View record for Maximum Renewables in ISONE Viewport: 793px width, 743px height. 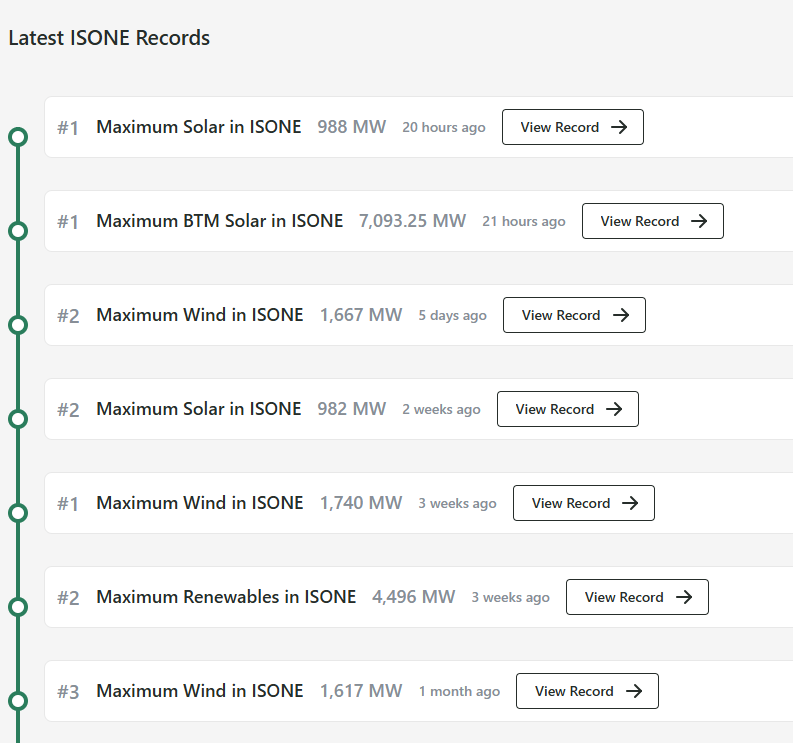636,597
